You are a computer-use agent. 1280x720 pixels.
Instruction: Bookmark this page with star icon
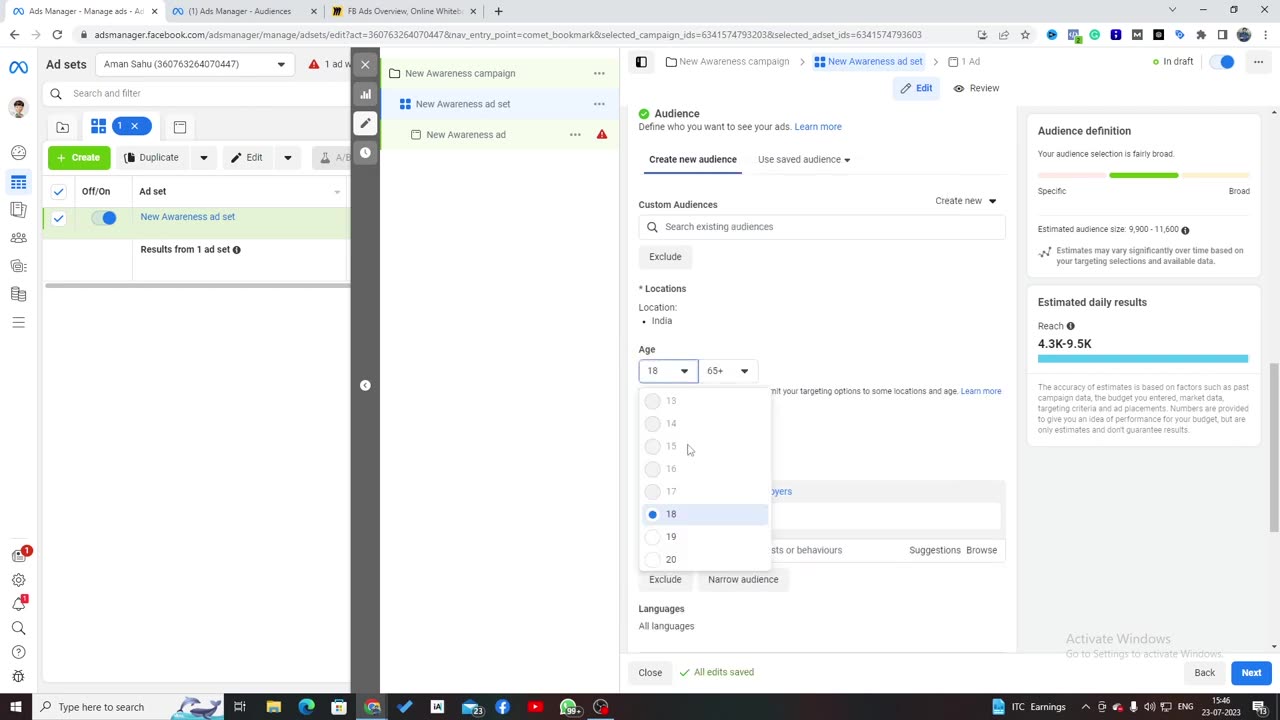click(1025, 35)
